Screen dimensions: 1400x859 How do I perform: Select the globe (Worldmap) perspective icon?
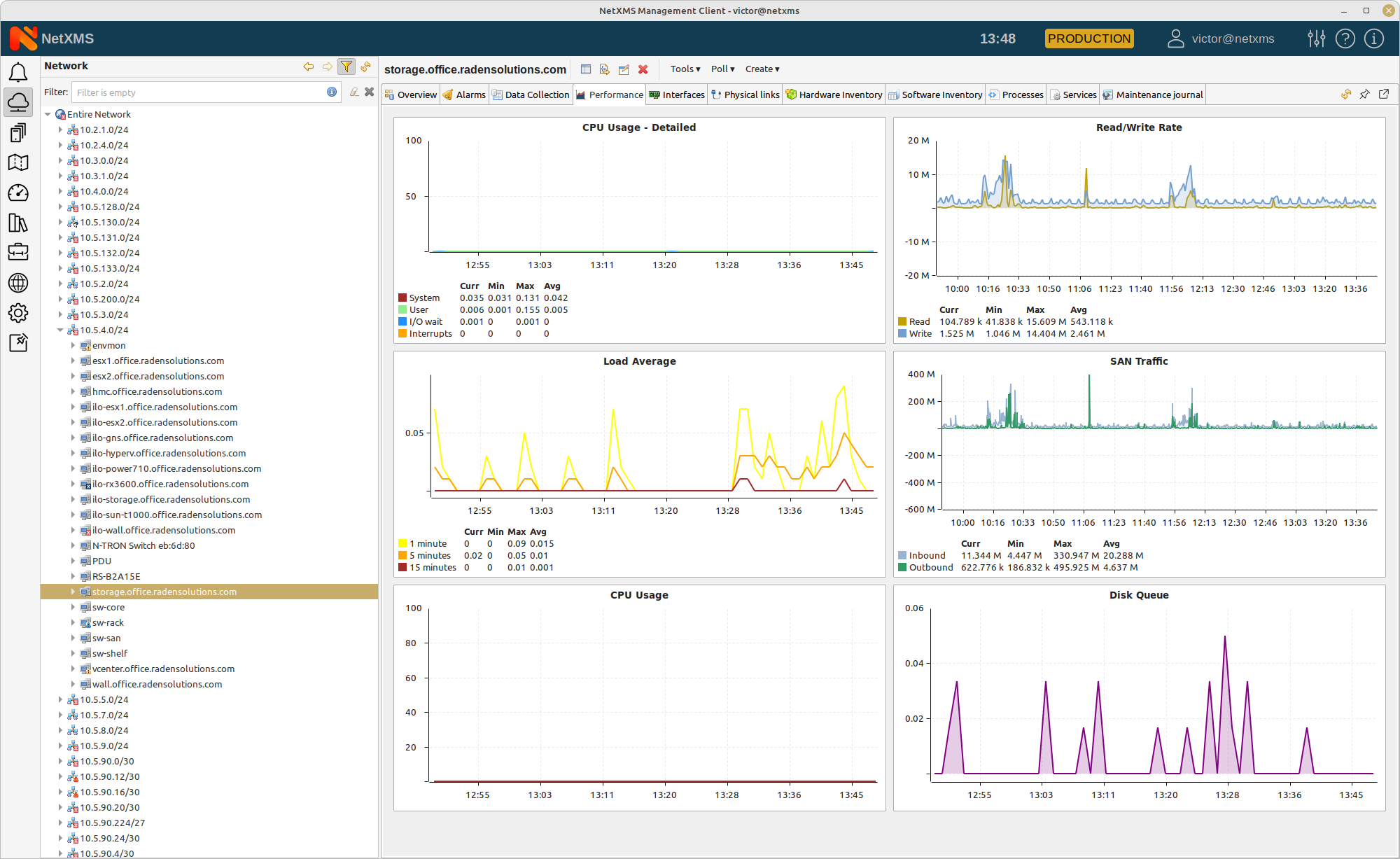pyautogui.click(x=18, y=283)
